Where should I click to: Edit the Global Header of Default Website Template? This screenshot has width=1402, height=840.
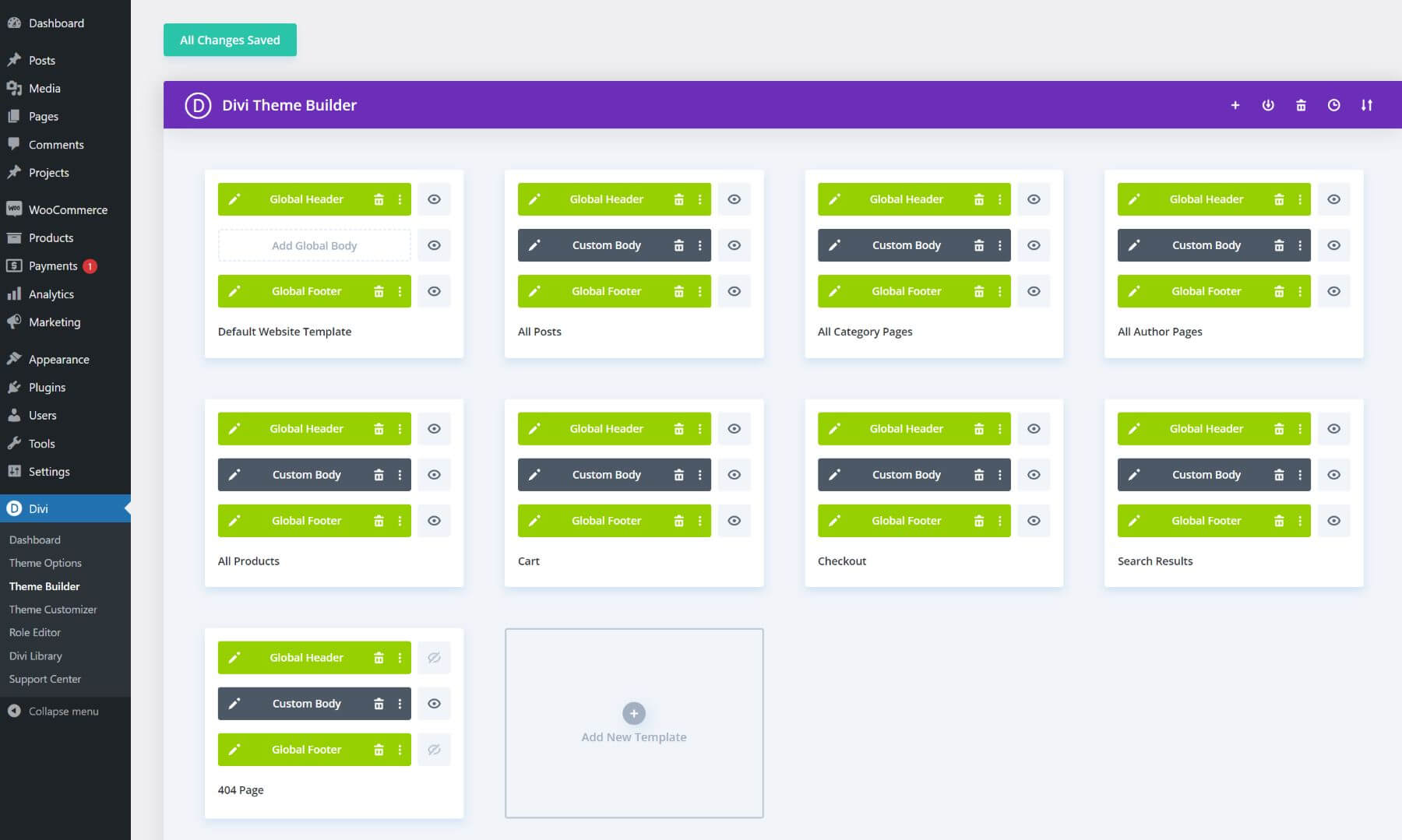[x=235, y=199]
